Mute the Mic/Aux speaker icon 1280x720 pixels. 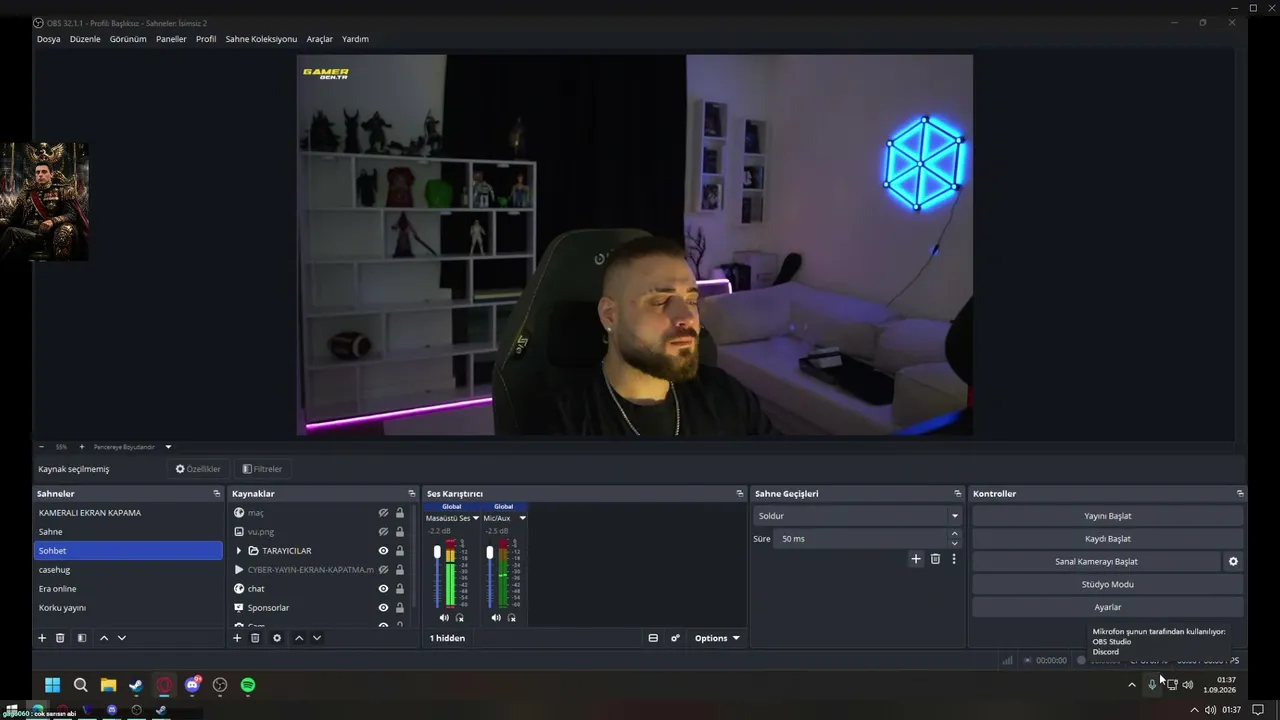click(496, 617)
